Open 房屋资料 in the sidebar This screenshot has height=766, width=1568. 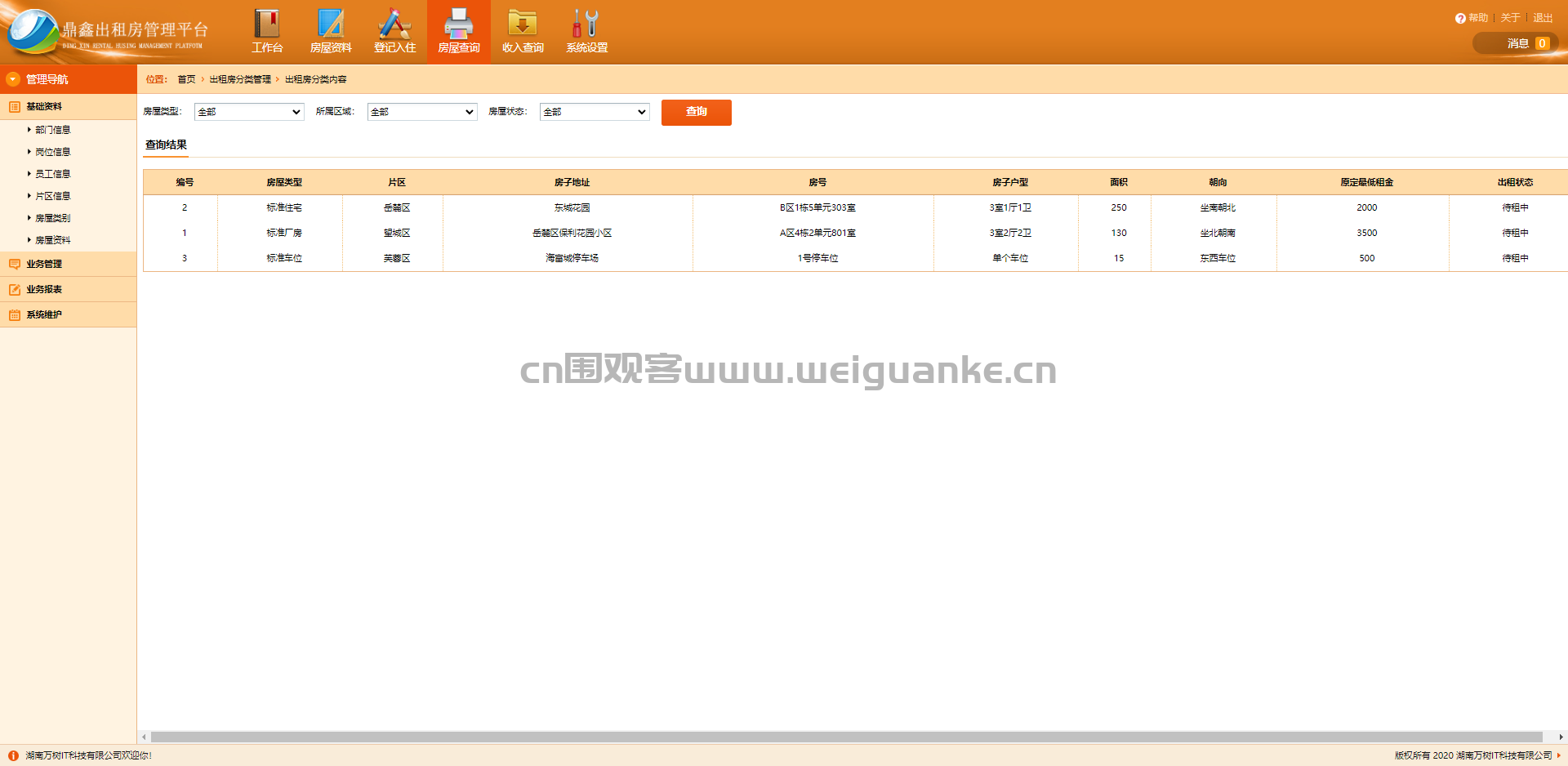coord(53,240)
